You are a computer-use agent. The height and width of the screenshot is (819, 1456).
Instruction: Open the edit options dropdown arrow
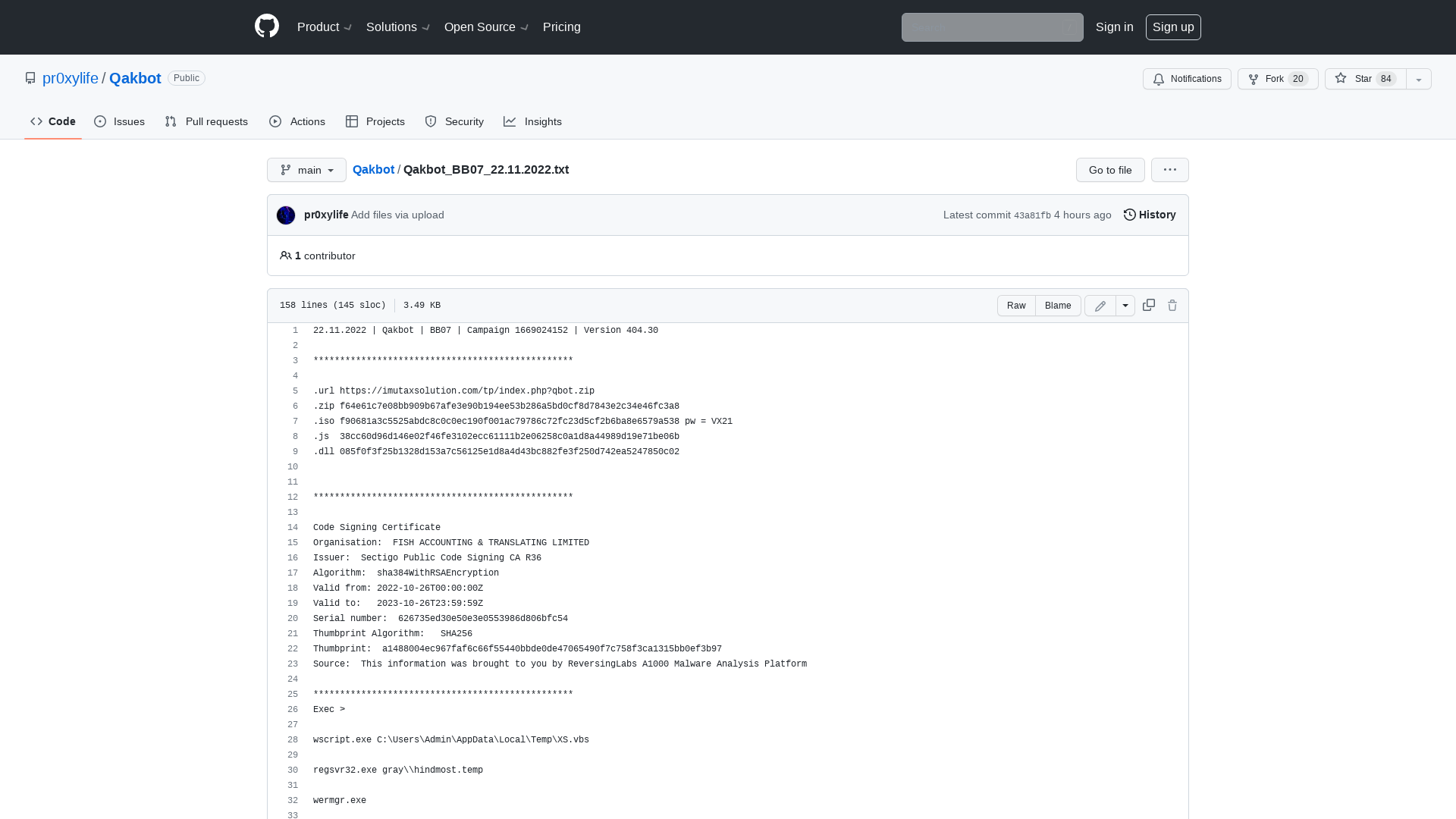tap(1125, 305)
